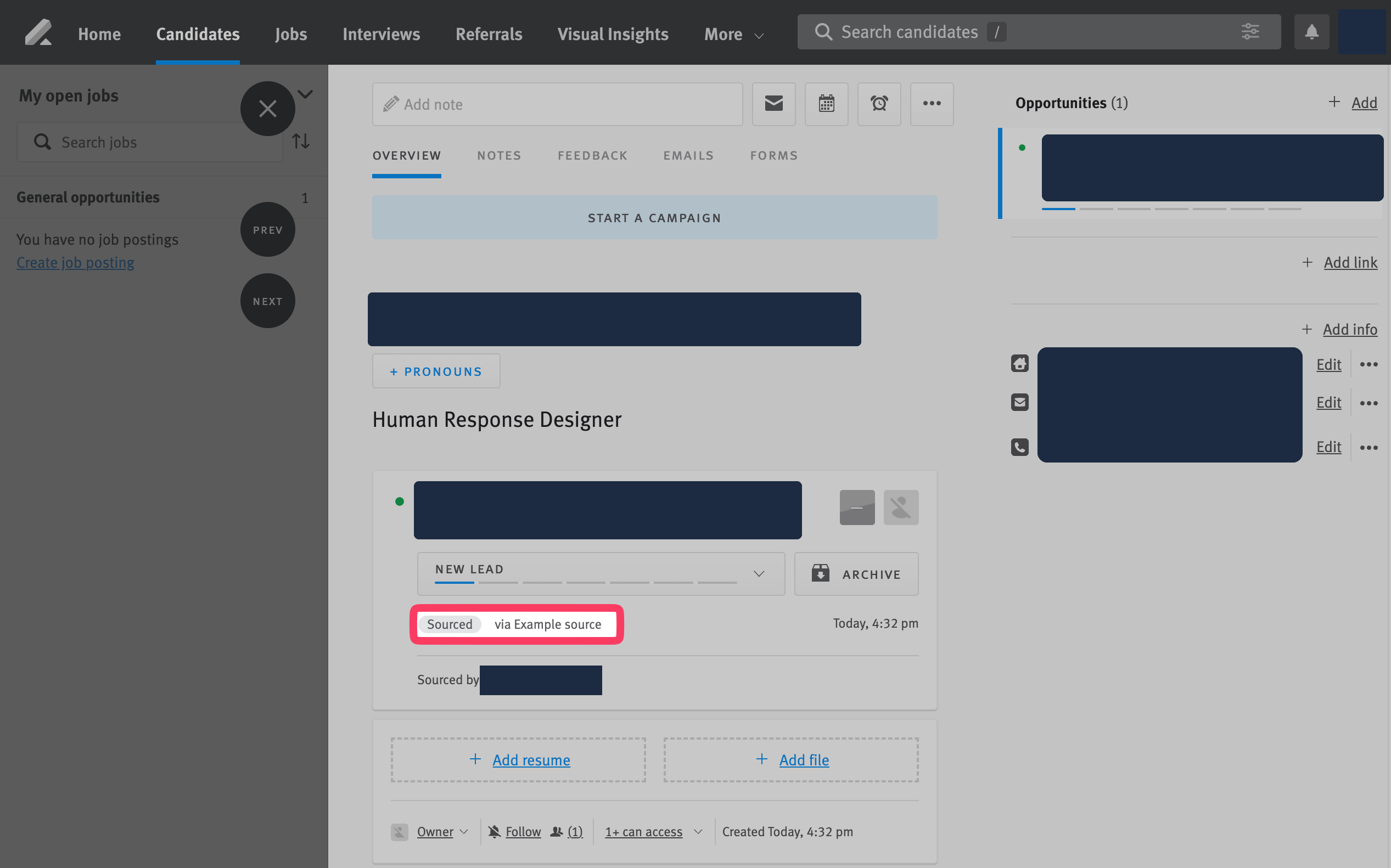
Task: Click the stage progress bar under NEW LEAD
Action: tap(585, 583)
